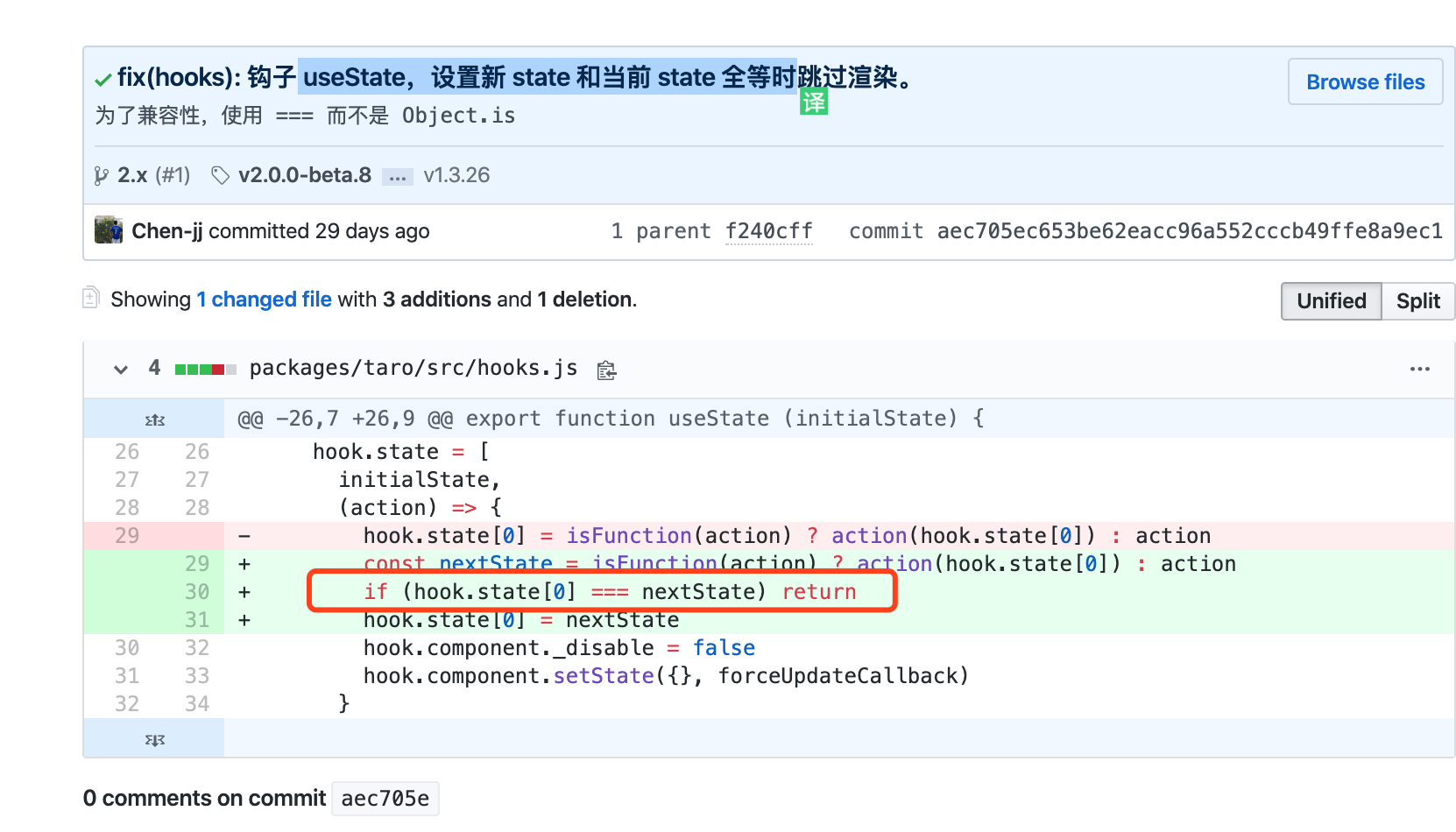Click the tag icon beside v2.0.0-beta.8
Screen dimensions: 1456x832
(220, 174)
